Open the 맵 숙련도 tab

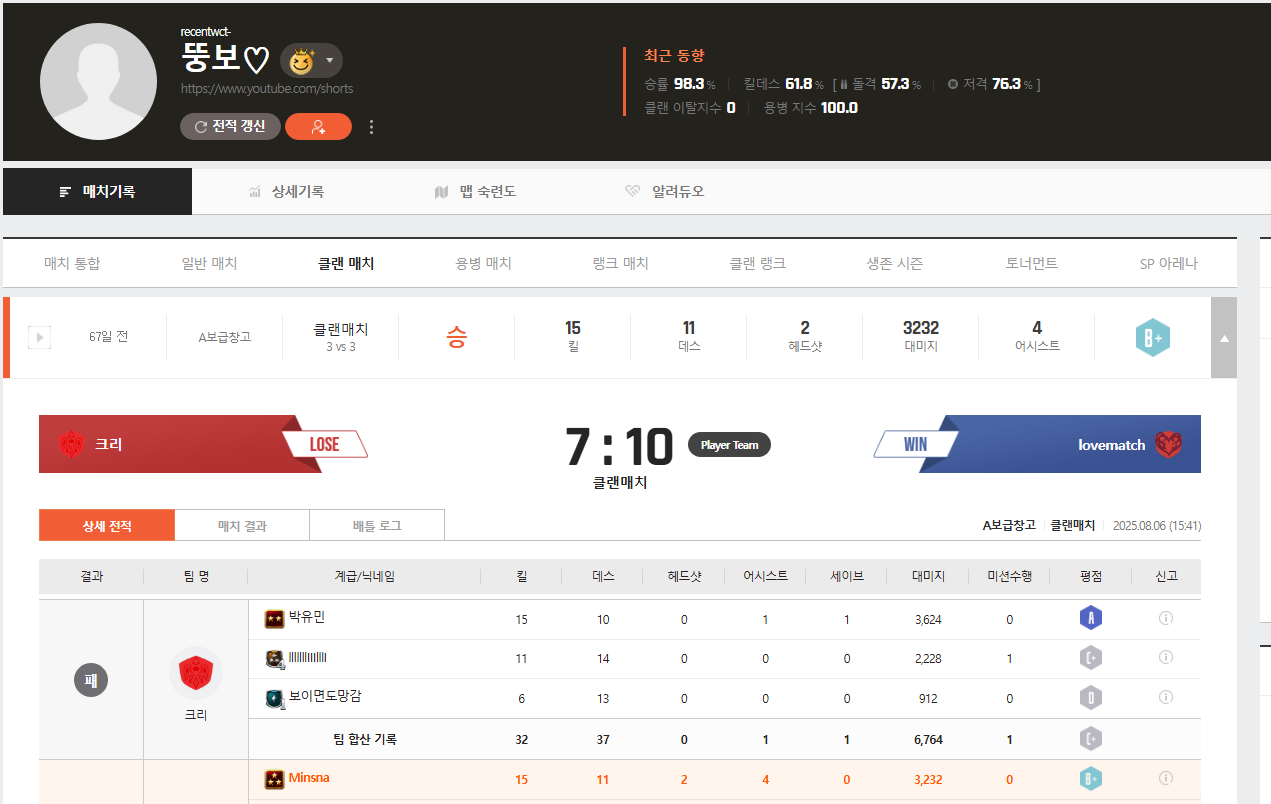(x=475, y=191)
